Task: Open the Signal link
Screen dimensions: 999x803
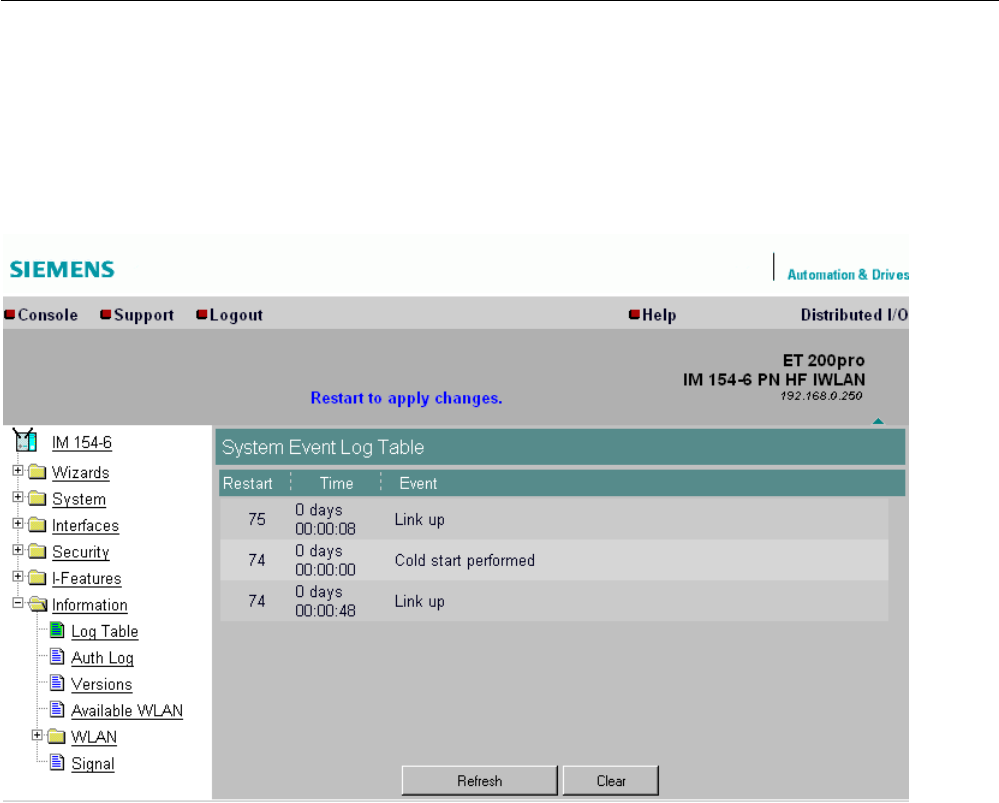Action: 92,763
